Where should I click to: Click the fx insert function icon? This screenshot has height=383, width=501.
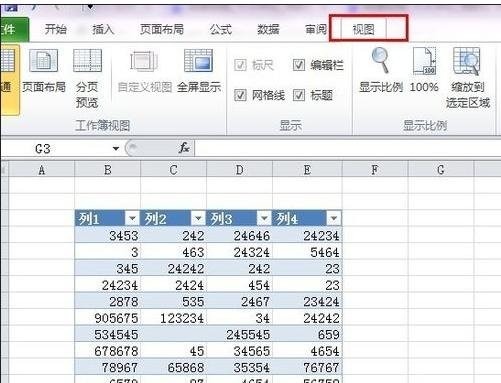[x=184, y=148]
